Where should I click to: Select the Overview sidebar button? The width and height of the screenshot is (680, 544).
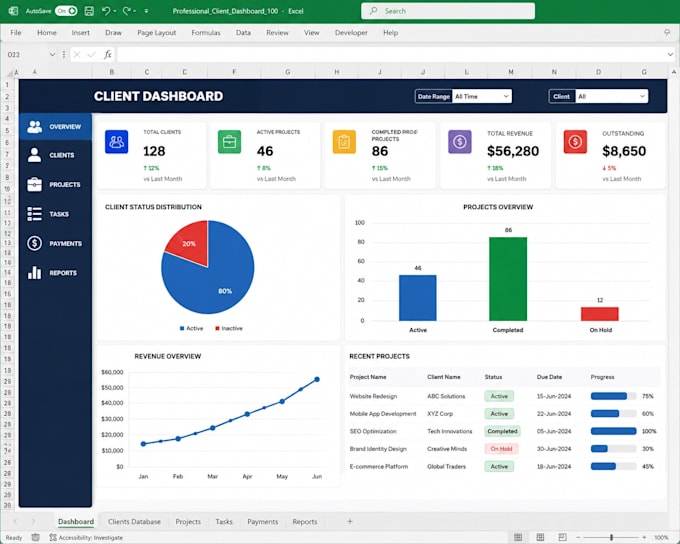55,127
